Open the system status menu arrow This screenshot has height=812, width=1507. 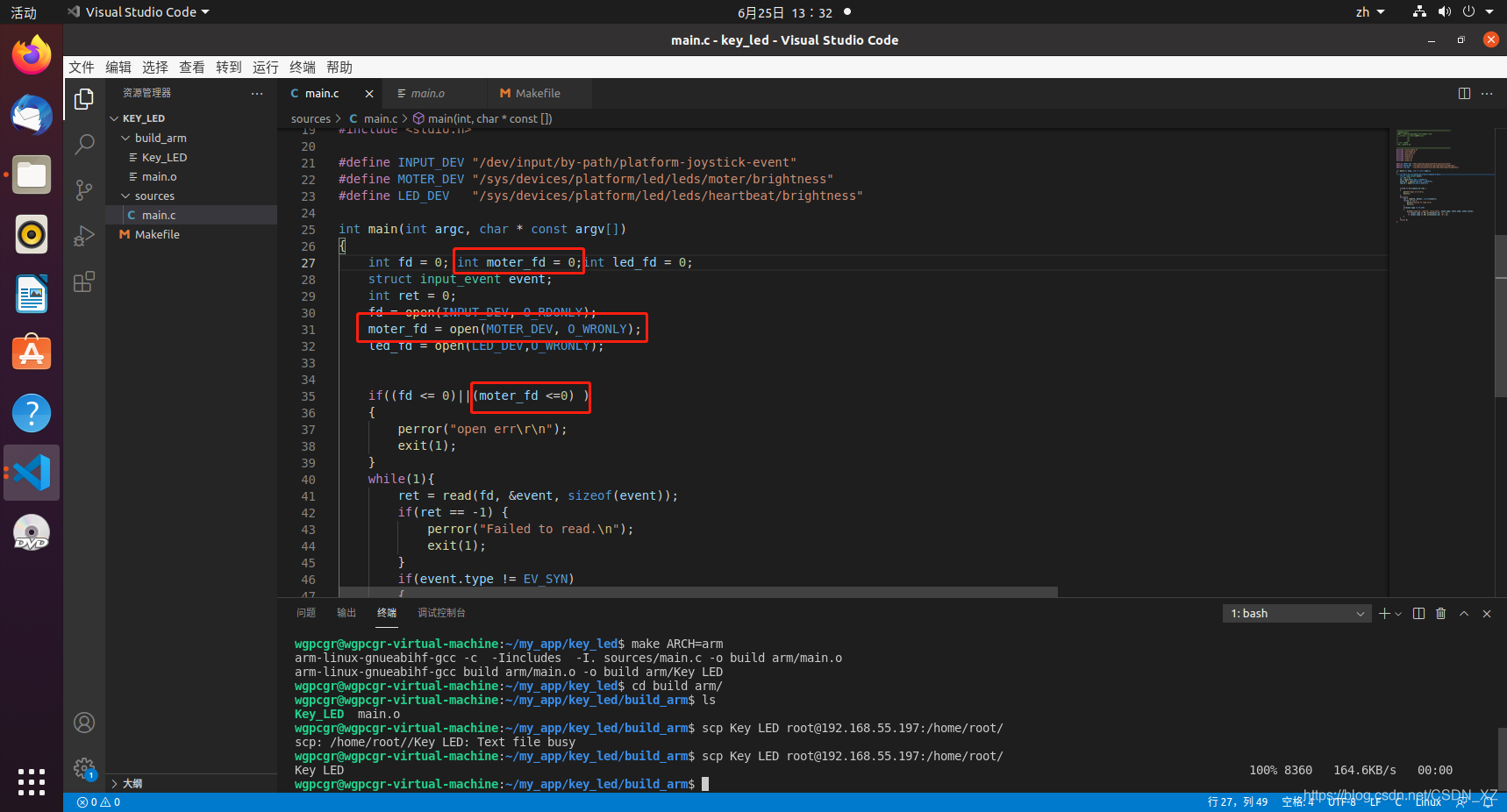(x=1489, y=12)
